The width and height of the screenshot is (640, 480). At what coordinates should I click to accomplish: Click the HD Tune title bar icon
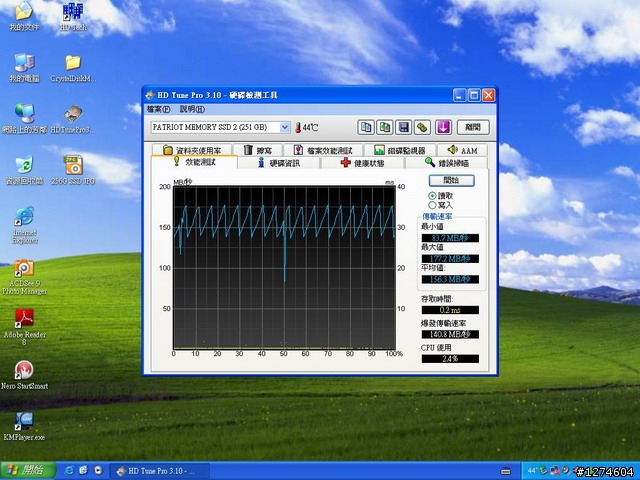click(x=150, y=95)
